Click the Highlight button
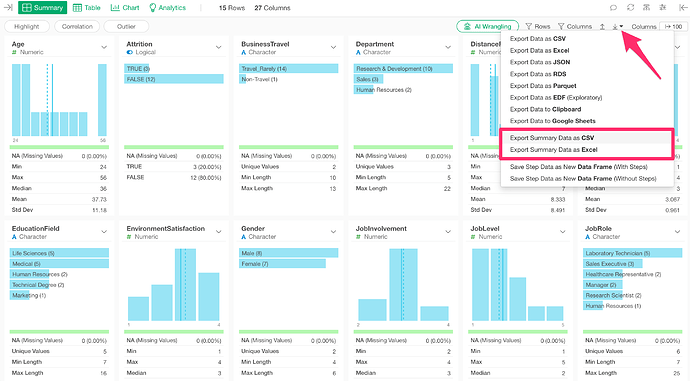 pos(27,26)
